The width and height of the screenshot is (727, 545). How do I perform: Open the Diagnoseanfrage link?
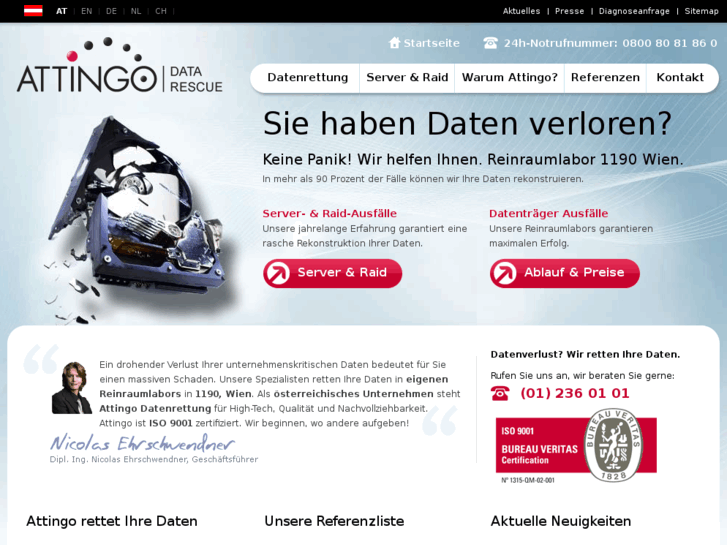point(634,11)
